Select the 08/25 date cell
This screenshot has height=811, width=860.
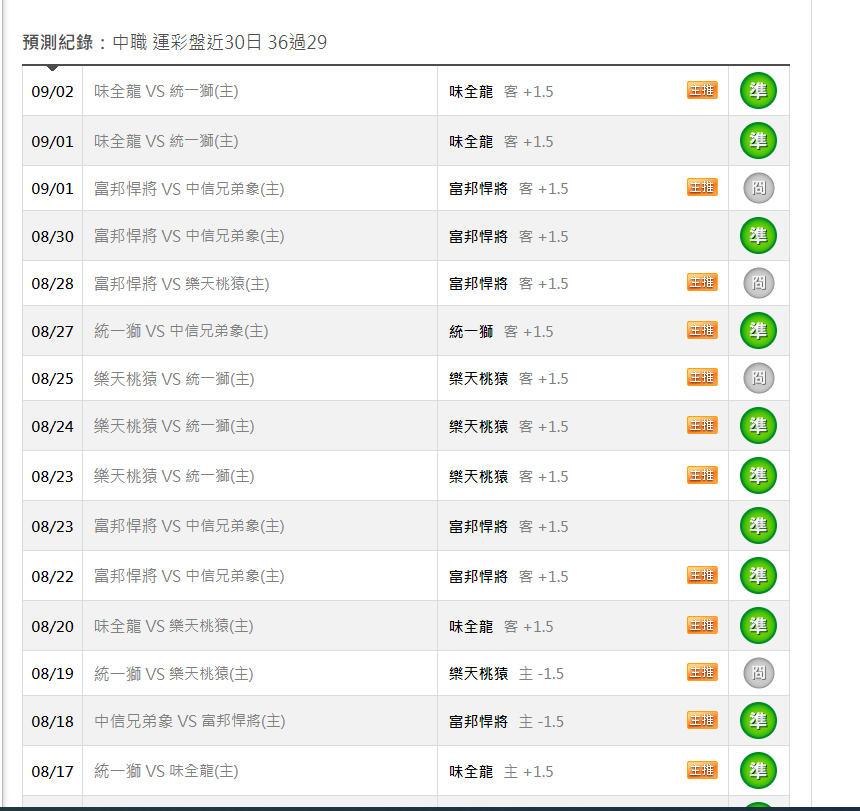53,378
